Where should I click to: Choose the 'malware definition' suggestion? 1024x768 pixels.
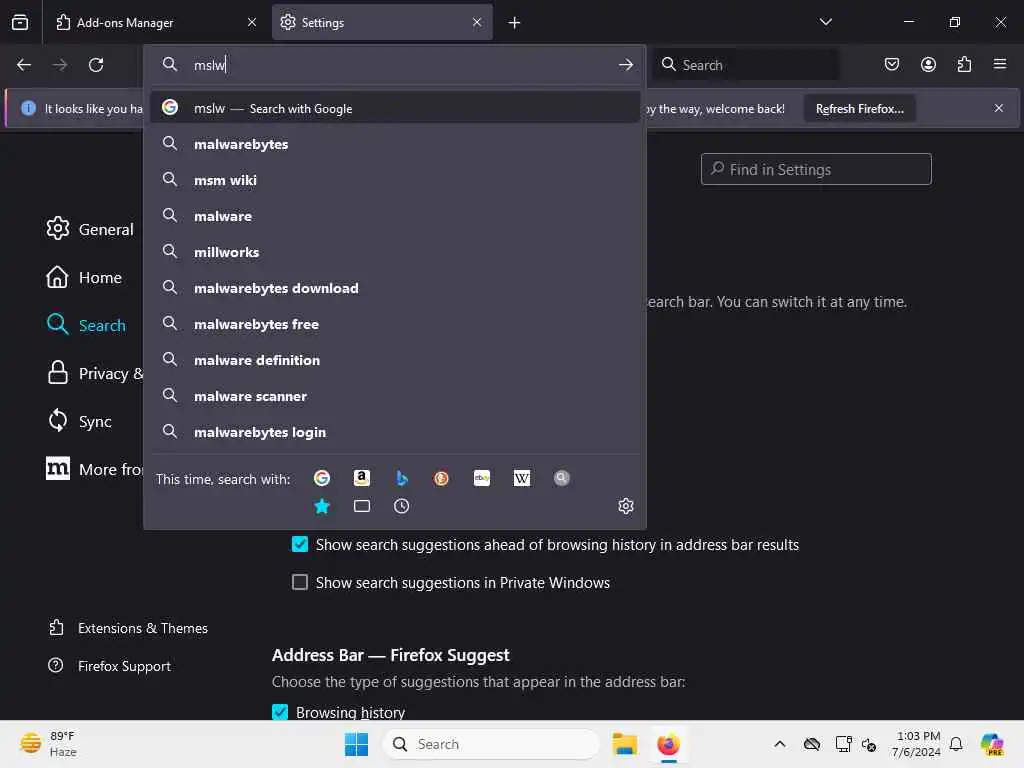click(394, 360)
